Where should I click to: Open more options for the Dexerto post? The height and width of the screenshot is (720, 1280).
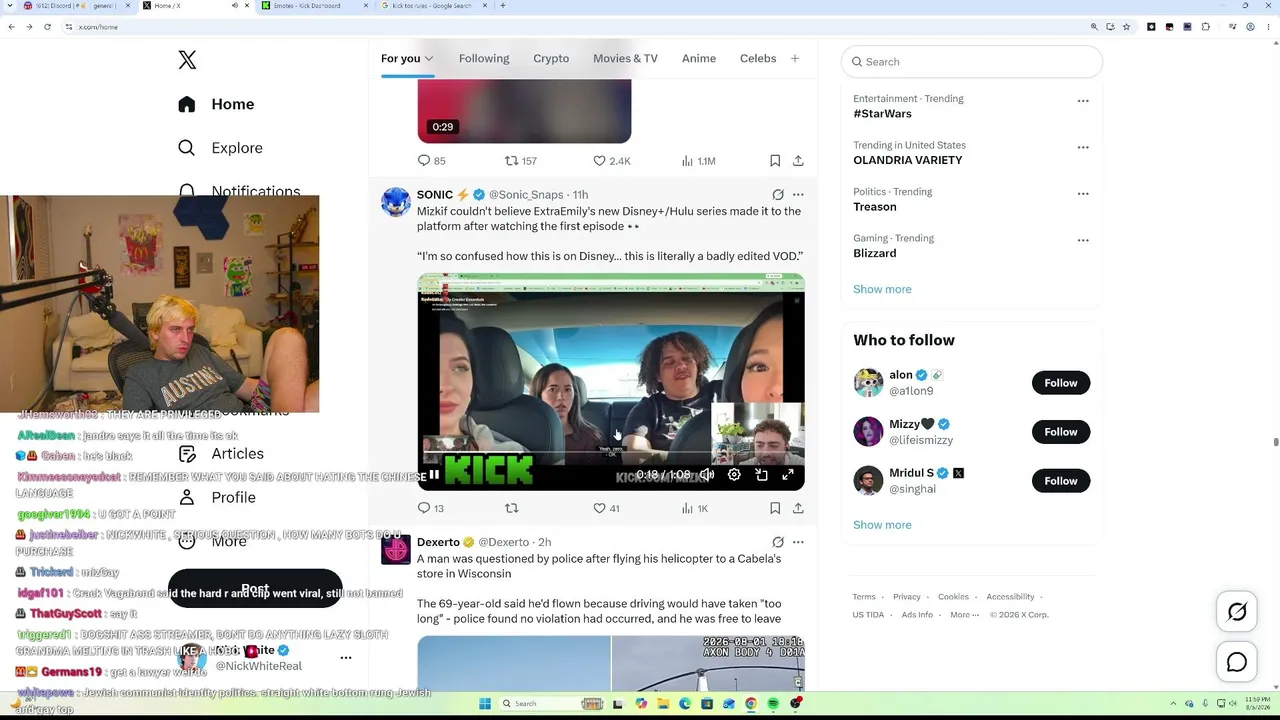click(x=798, y=542)
